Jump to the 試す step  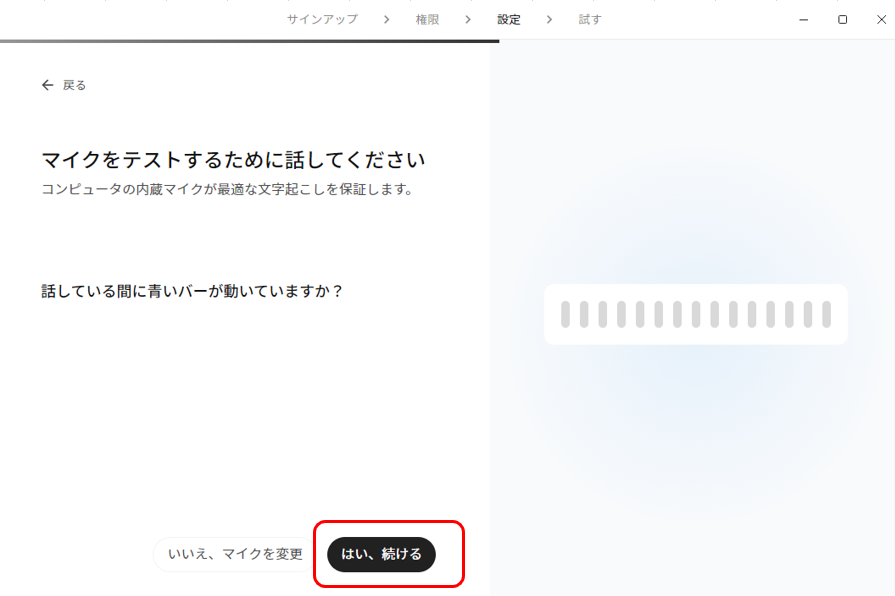click(x=590, y=19)
